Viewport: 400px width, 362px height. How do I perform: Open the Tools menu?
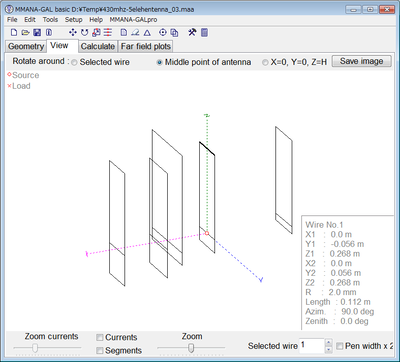[x=50, y=20]
